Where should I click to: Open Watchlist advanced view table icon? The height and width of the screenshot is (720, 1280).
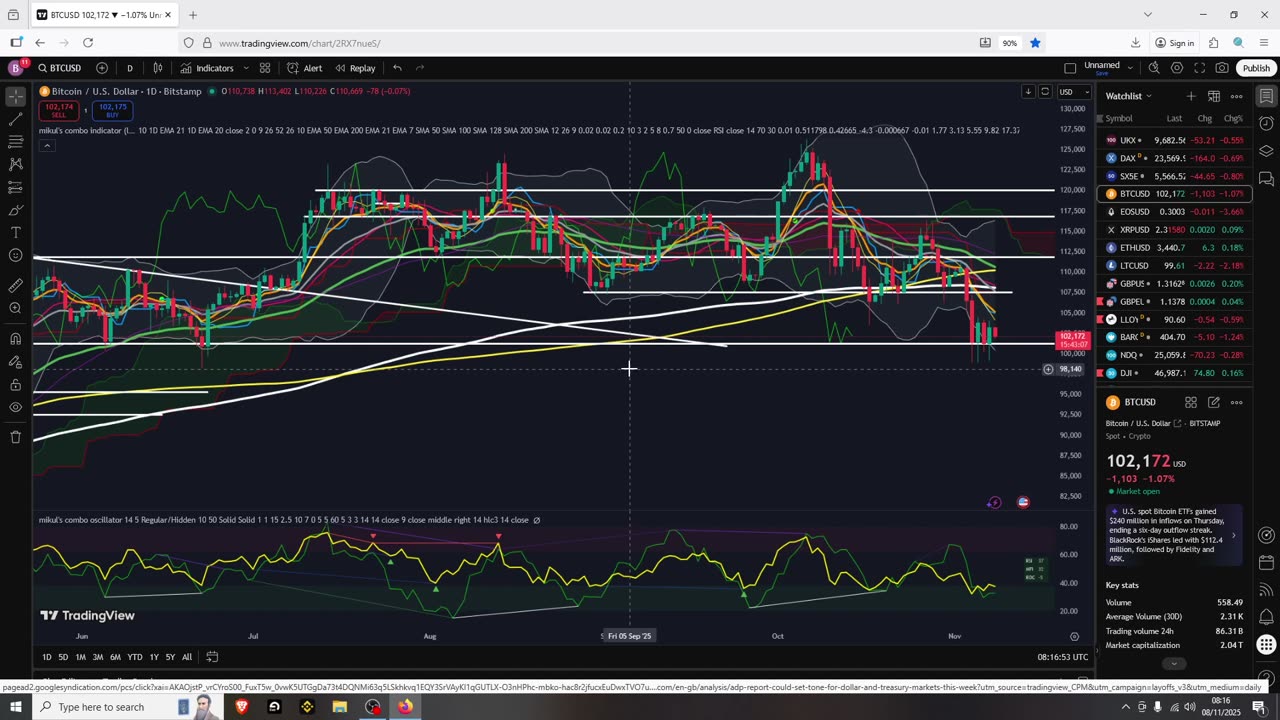click(1213, 96)
